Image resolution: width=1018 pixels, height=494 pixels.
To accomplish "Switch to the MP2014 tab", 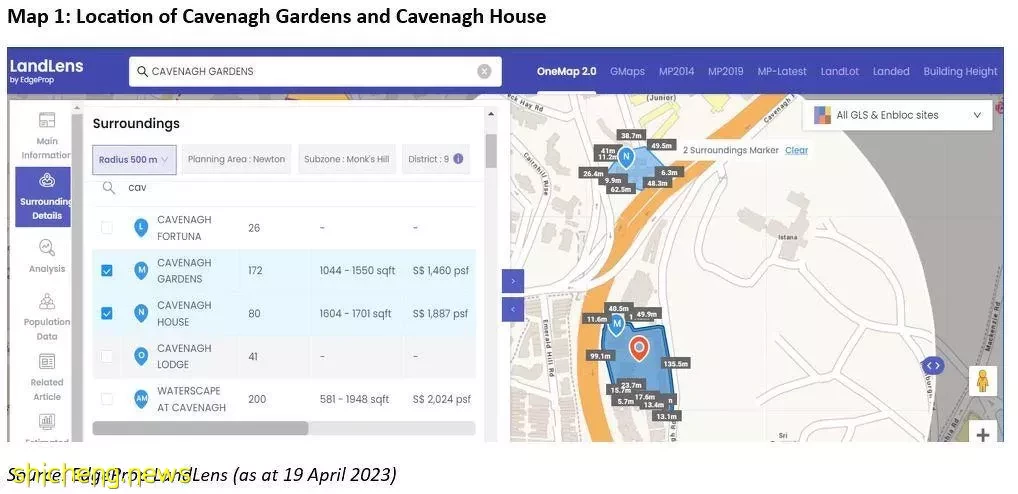I will pyautogui.click(x=677, y=71).
